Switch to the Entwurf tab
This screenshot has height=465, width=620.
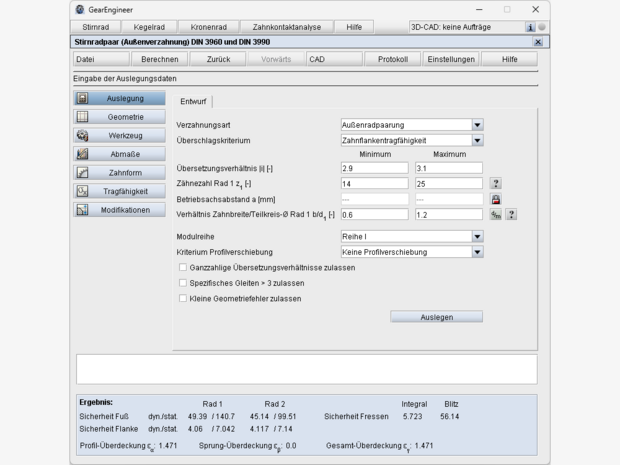point(193,101)
